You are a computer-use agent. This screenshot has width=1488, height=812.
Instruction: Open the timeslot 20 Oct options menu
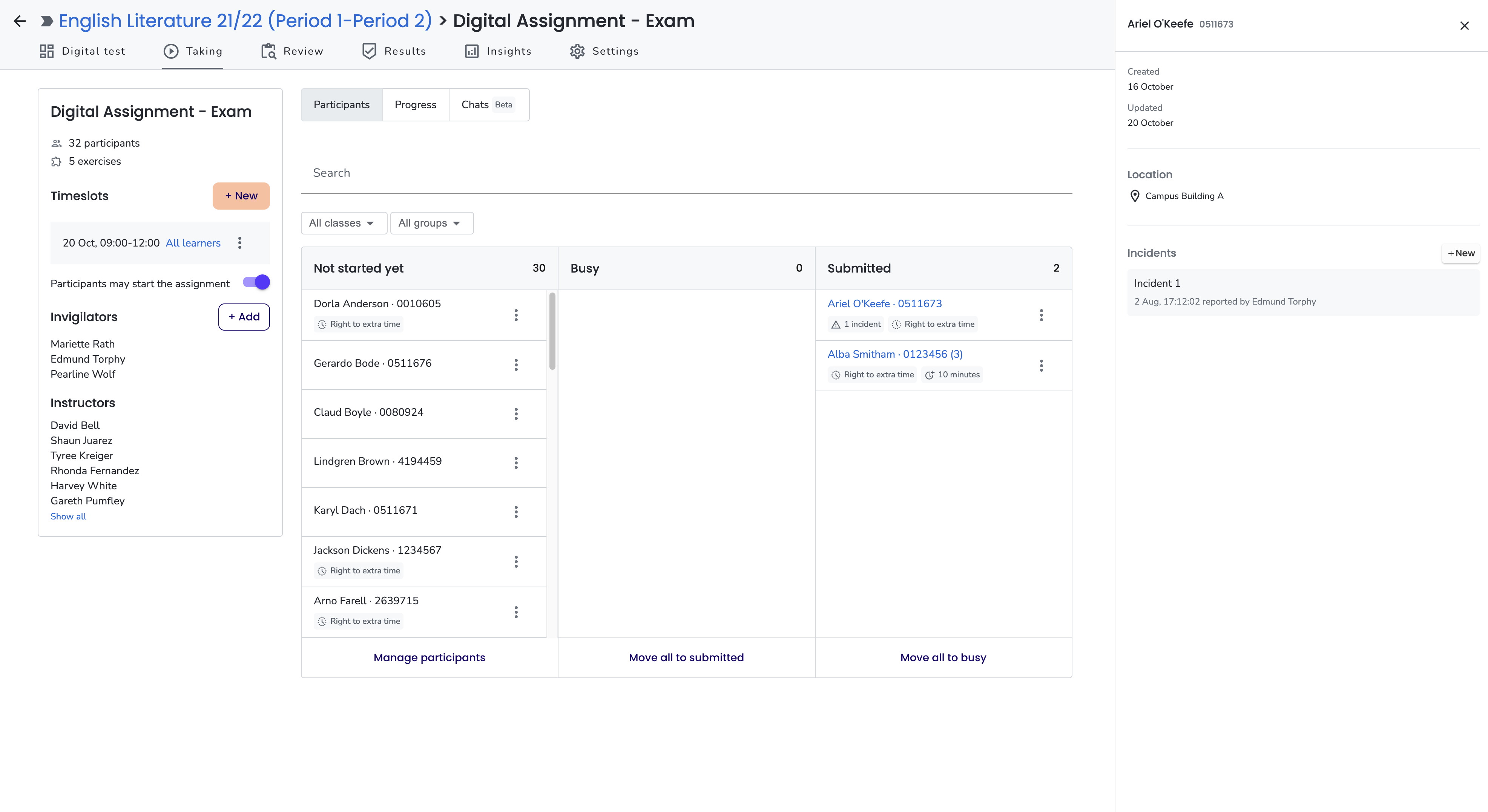coord(240,242)
